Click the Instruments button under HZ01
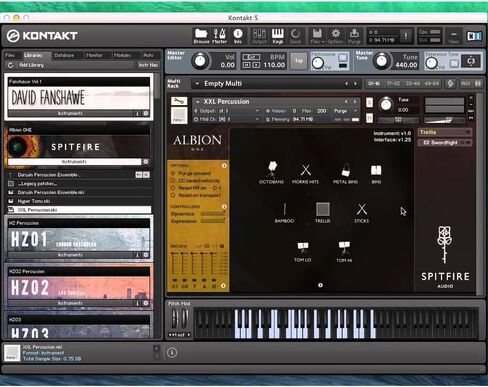The width and height of the screenshot is (488, 387). [70, 255]
